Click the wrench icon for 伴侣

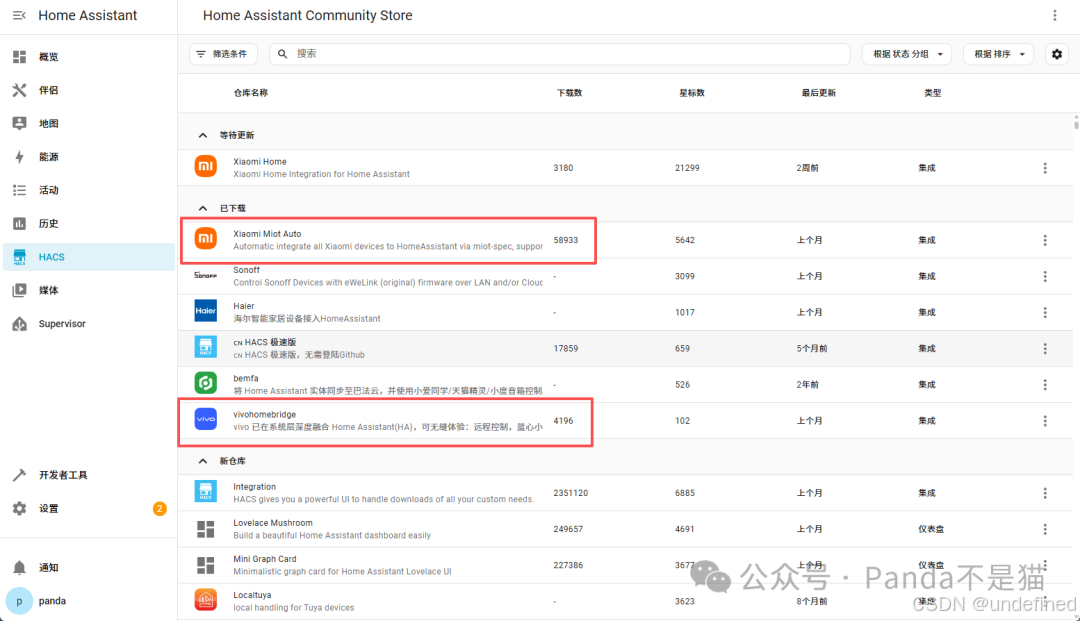pyautogui.click(x=19, y=90)
